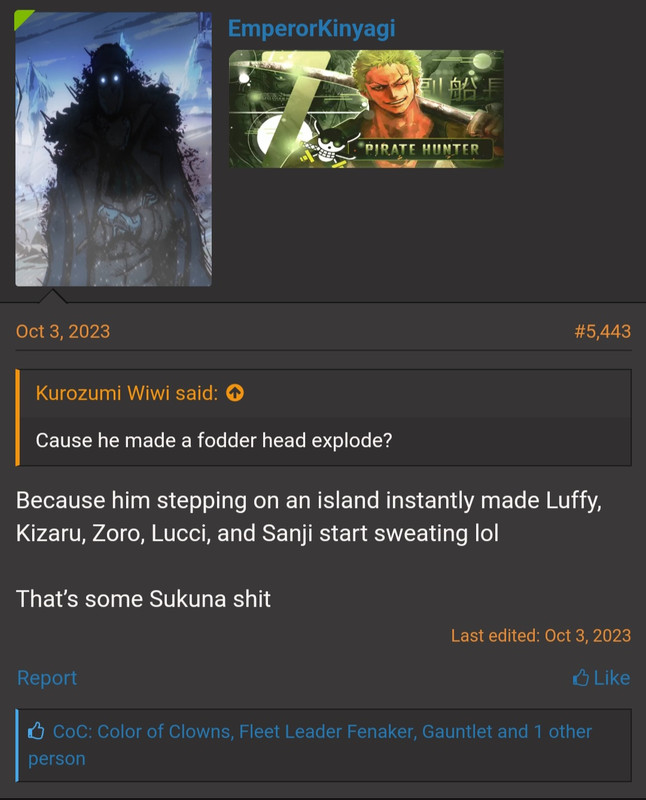The width and height of the screenshot is (646, 800).
Task: Open Fleet Leader Fenaker's profile
Action: [x=326, y=731]
